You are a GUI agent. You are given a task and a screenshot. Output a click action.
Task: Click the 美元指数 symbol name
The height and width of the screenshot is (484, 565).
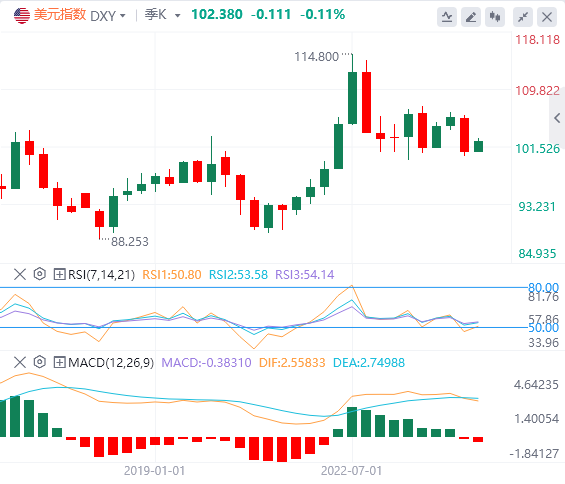click(x=60, y=15)
